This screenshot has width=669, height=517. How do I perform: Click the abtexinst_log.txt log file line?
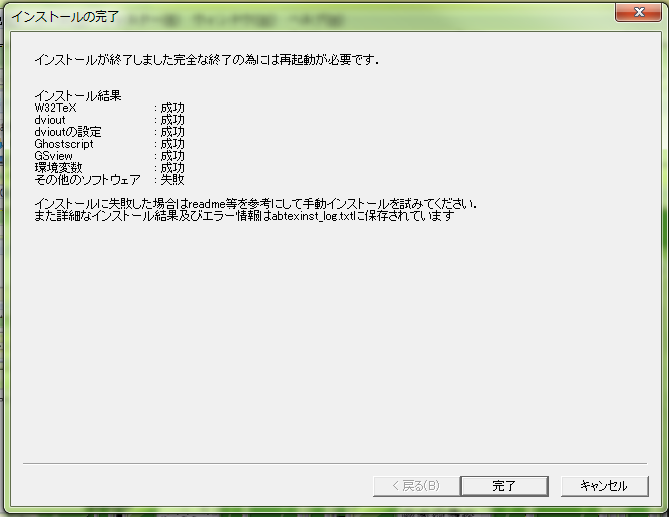pyautogui.click(x=244, y=216)
